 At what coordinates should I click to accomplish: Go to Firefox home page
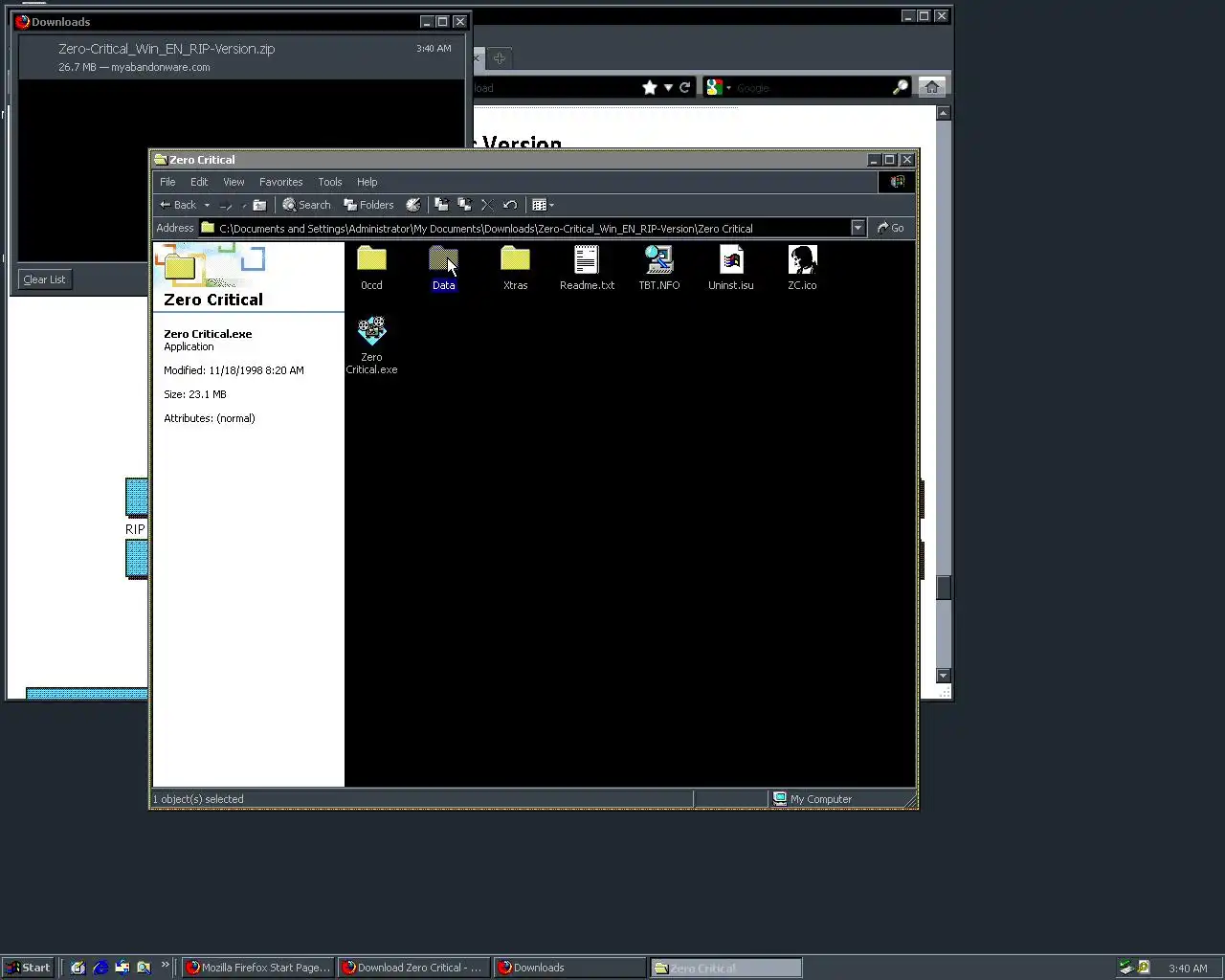point(932,87)
